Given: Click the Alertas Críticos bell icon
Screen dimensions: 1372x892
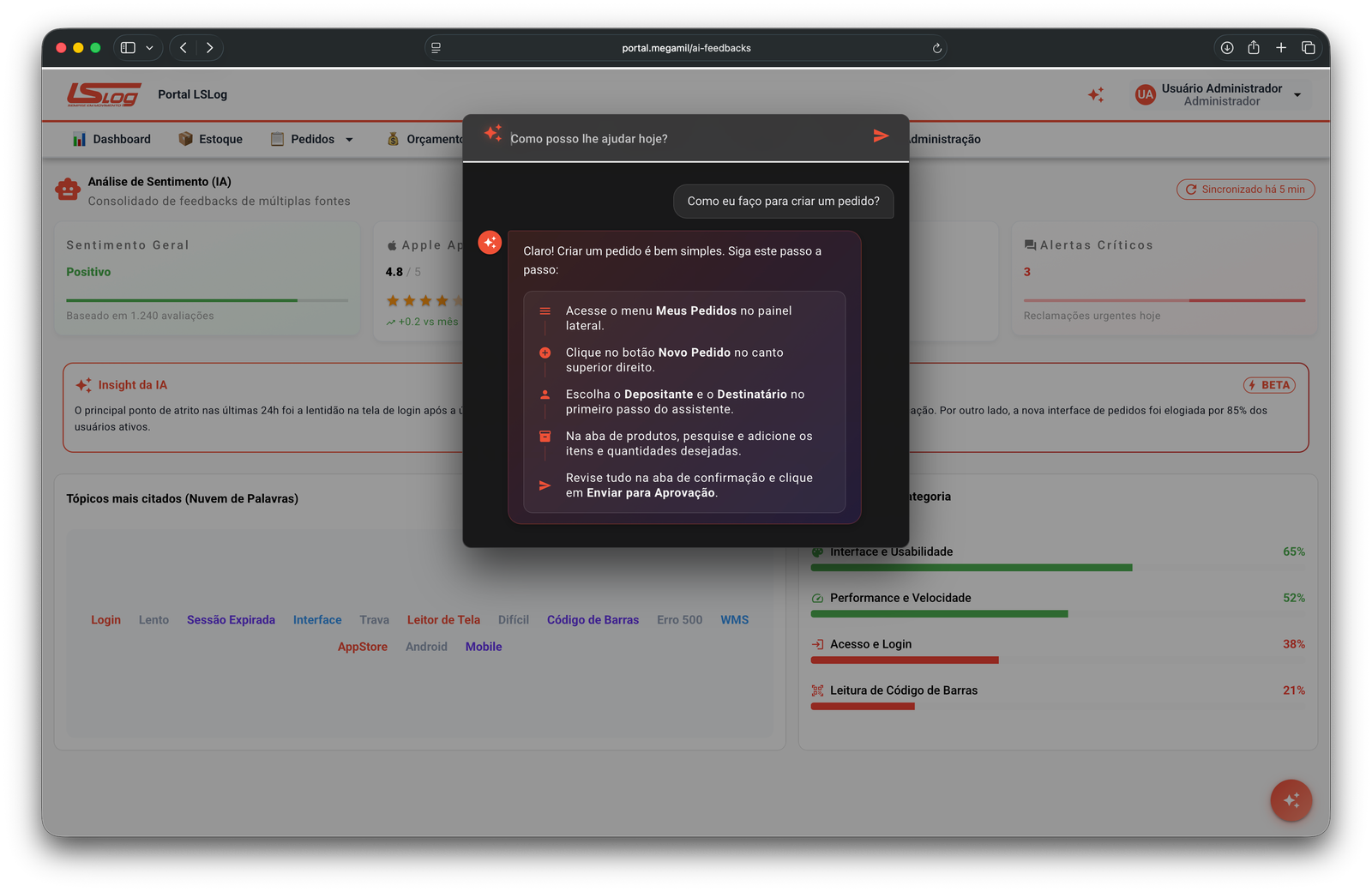Looking at the screenshot, I should [1029, 244].
